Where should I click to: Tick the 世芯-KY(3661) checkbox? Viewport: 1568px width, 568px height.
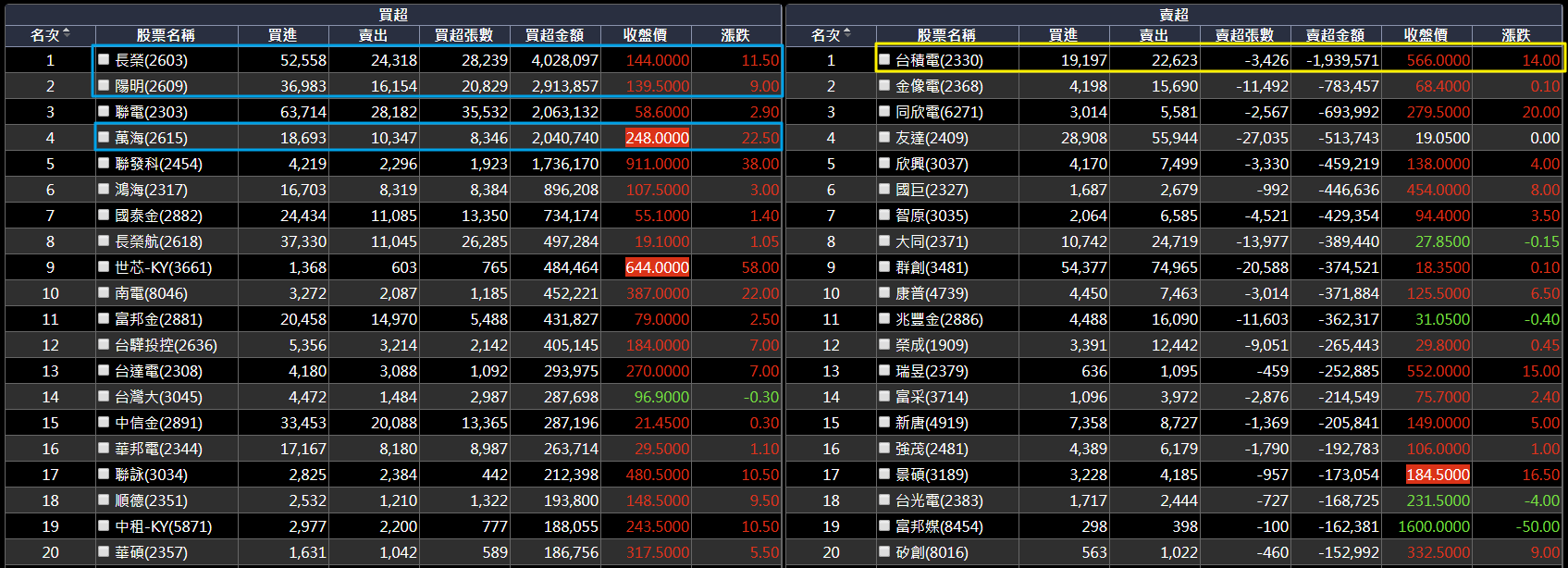105,266
